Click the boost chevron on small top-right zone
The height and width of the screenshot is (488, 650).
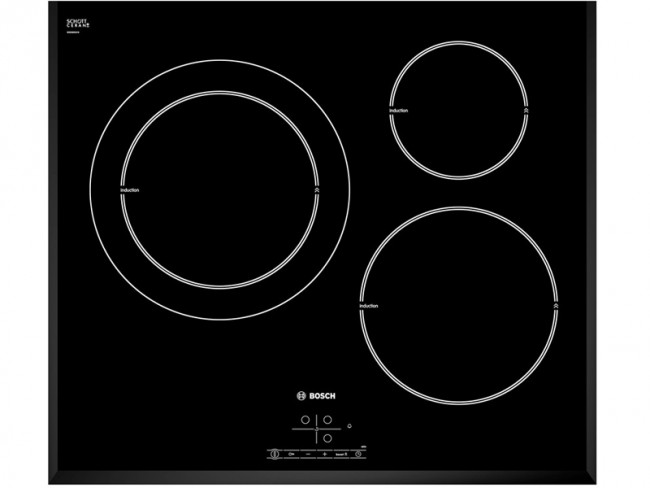click(x=526, y=109)
